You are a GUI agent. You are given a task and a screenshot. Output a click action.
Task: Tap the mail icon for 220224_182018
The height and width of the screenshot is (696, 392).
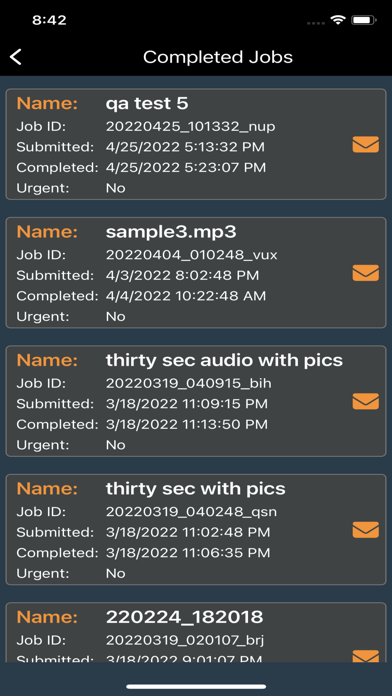pos(365,656)
